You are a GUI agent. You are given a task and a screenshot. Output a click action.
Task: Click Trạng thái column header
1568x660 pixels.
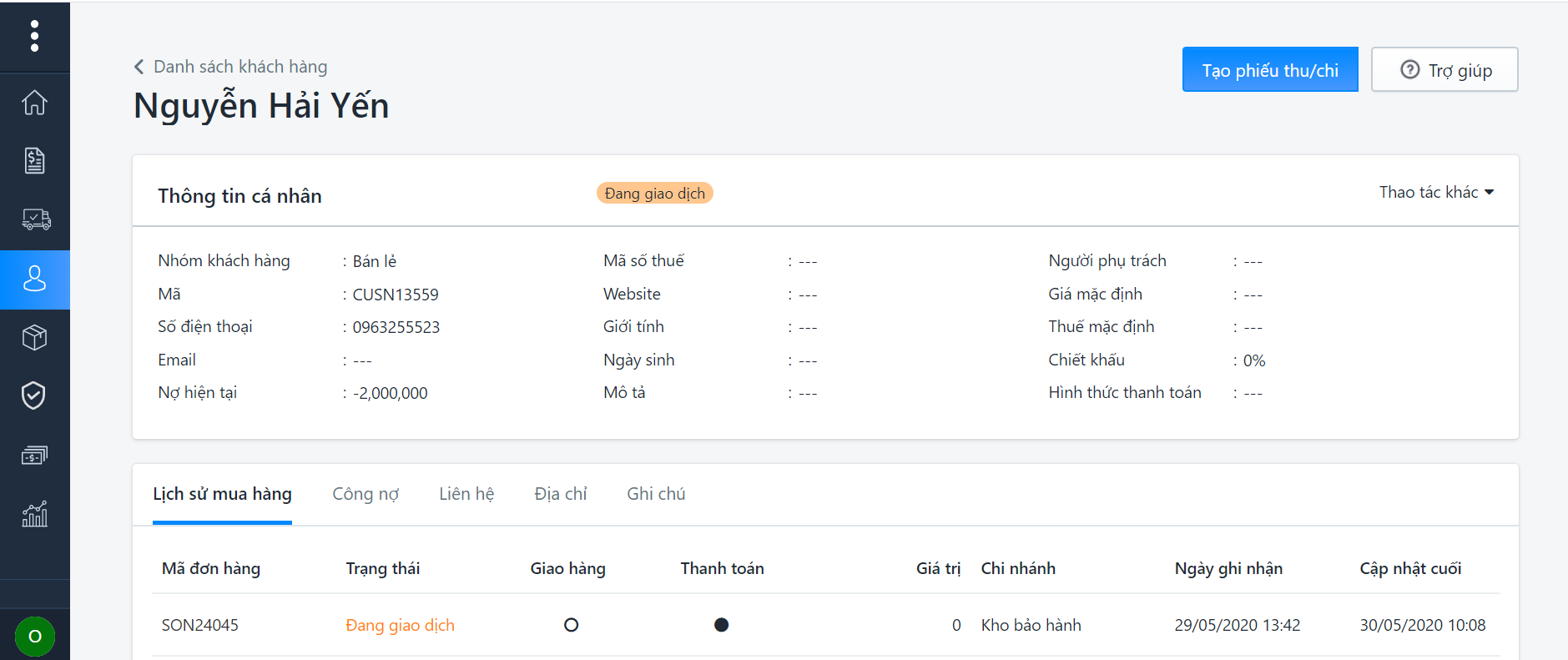(383, 568)
